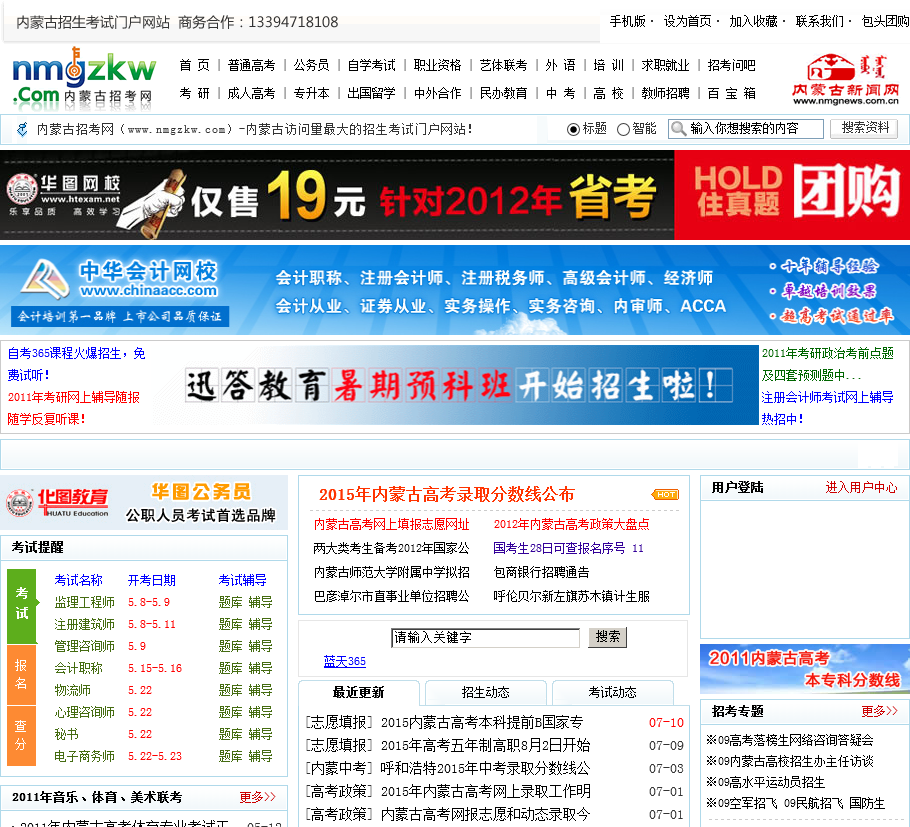Switch to the 考试动态 tab
Screen dimensions: 910x827
[613, 692]
